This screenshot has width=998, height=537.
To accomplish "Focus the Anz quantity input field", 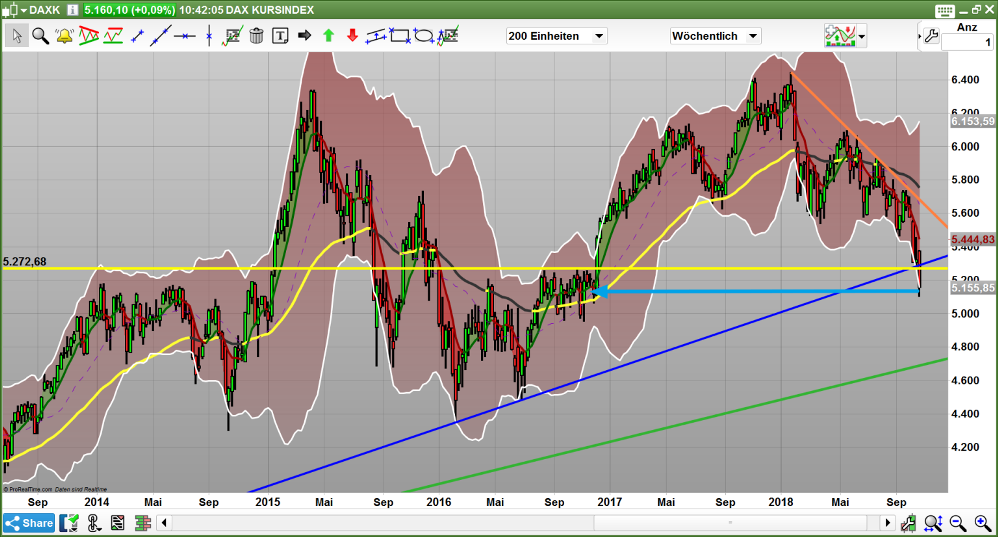I will pos(967,43).
